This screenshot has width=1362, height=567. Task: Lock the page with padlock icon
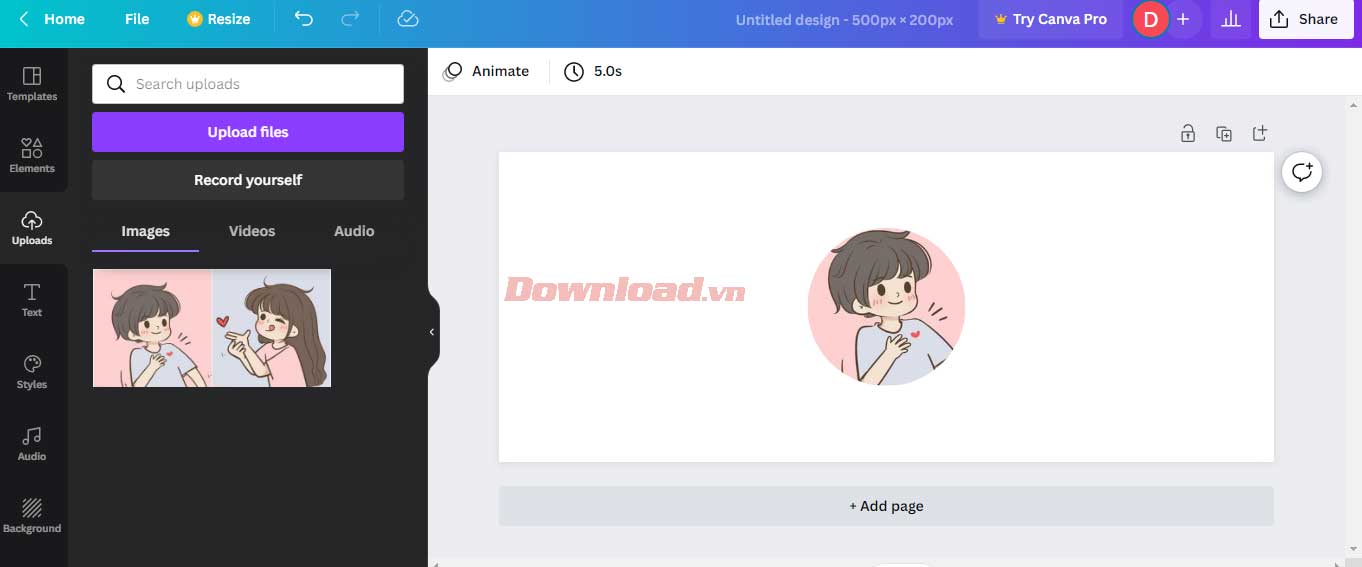(1188, 133)
